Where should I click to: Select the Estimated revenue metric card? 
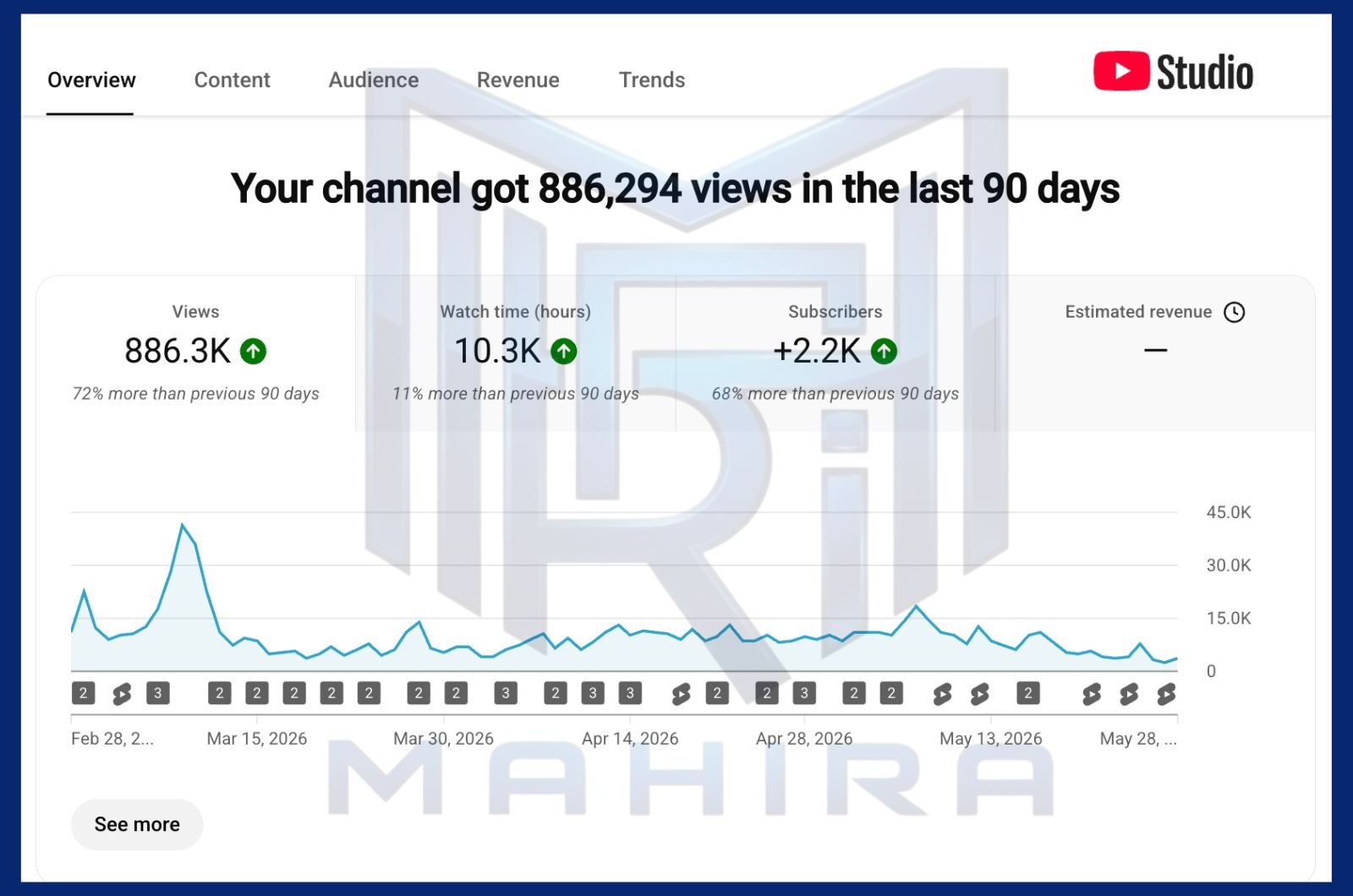pyautogui.click(x=1155, y=353)
